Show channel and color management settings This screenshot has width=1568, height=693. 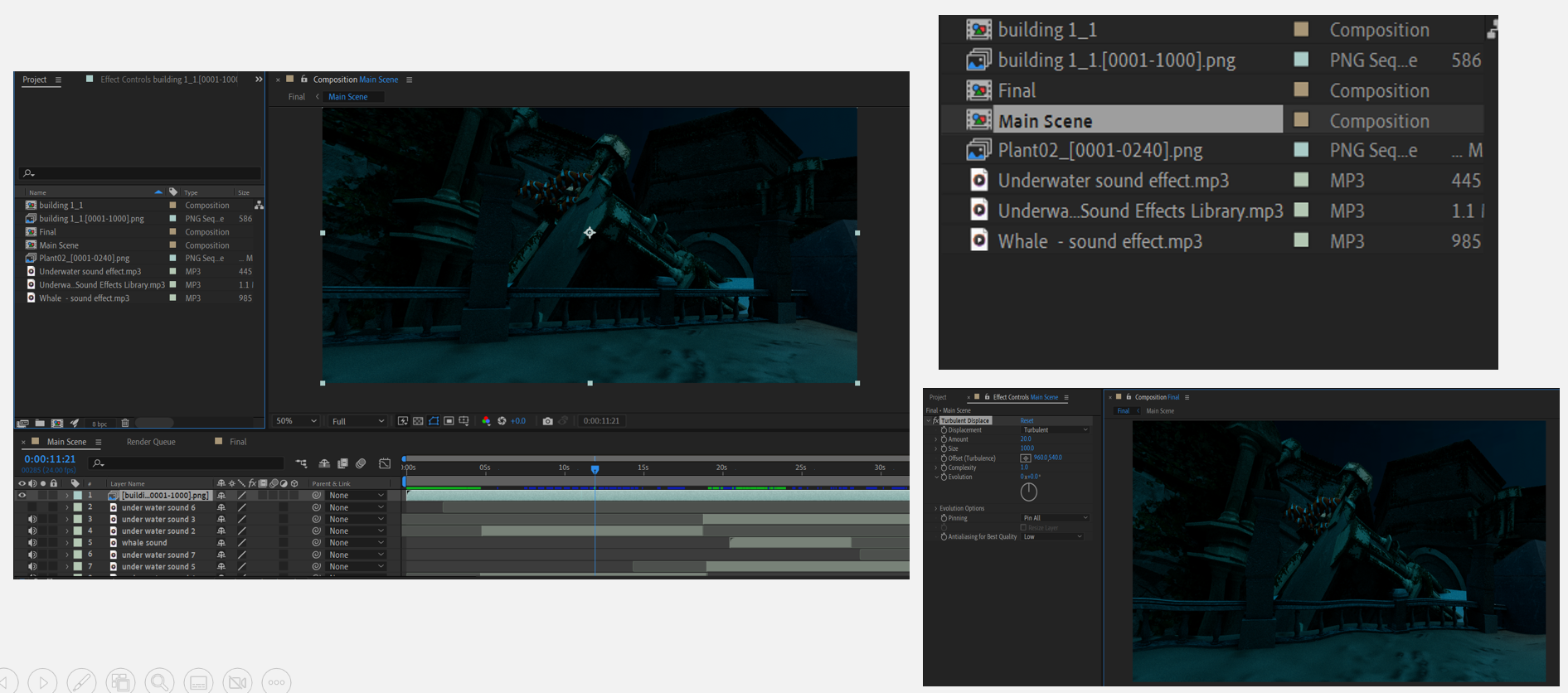click(486, 421)
